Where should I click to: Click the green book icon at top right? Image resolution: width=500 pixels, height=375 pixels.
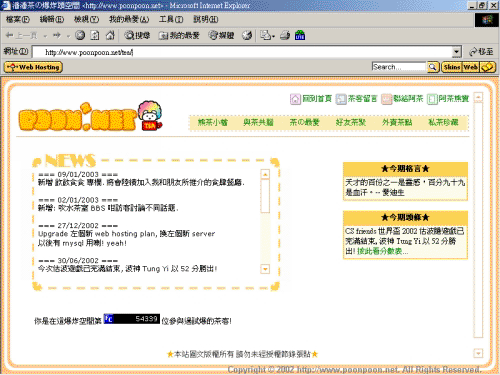[x=432, y=99]
